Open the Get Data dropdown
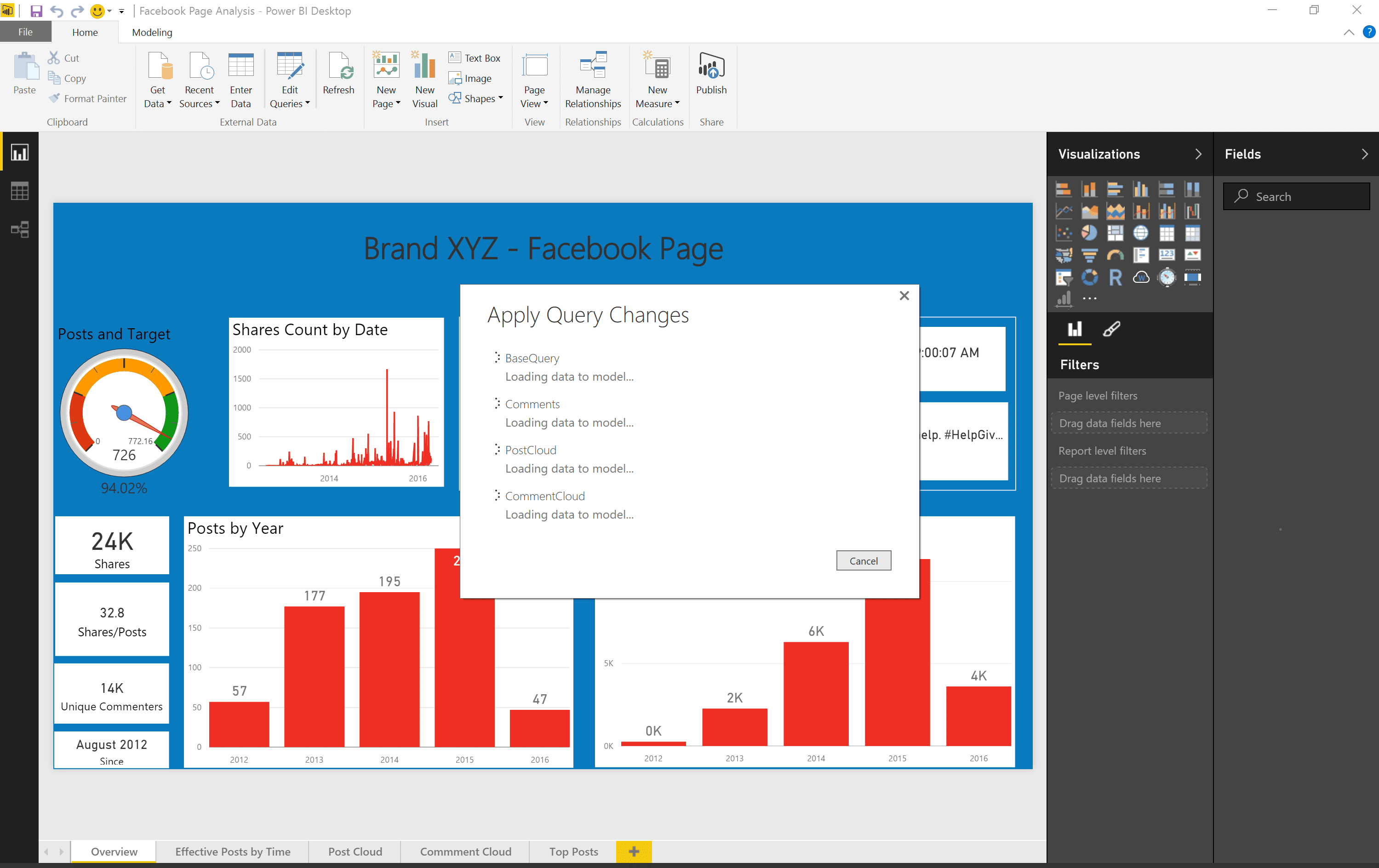The height and width of the screenshot is (868, 1379). coord(157,103)
